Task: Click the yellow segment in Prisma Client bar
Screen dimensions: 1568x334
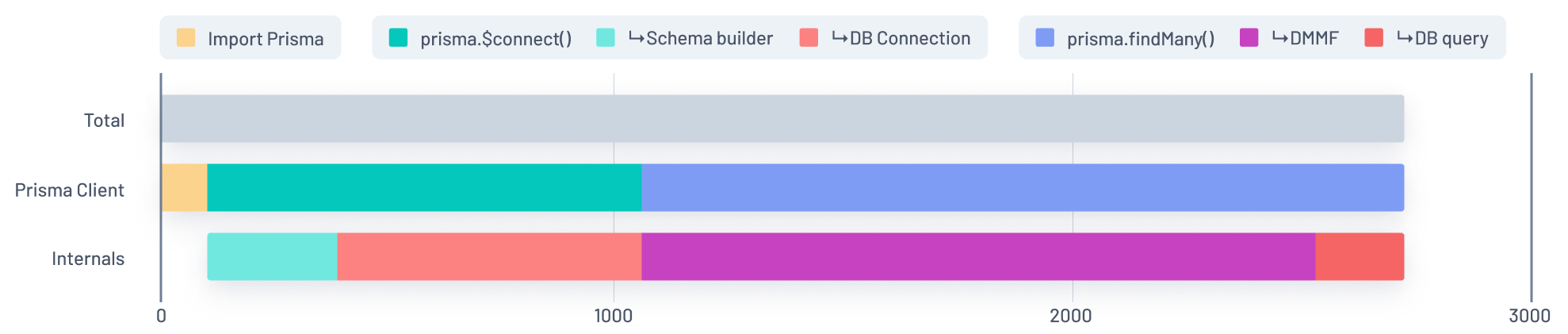Action: (184, 188)
